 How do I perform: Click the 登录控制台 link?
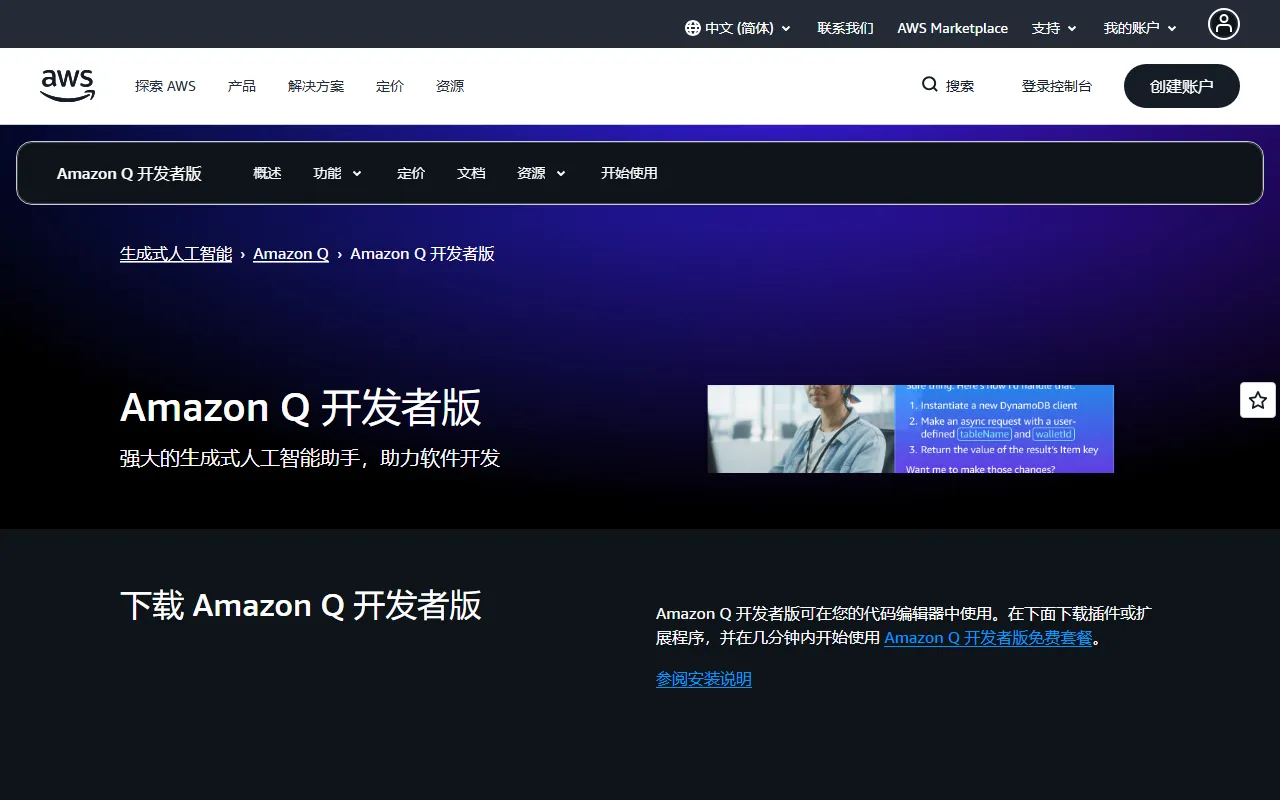[x=1056, y=86]
